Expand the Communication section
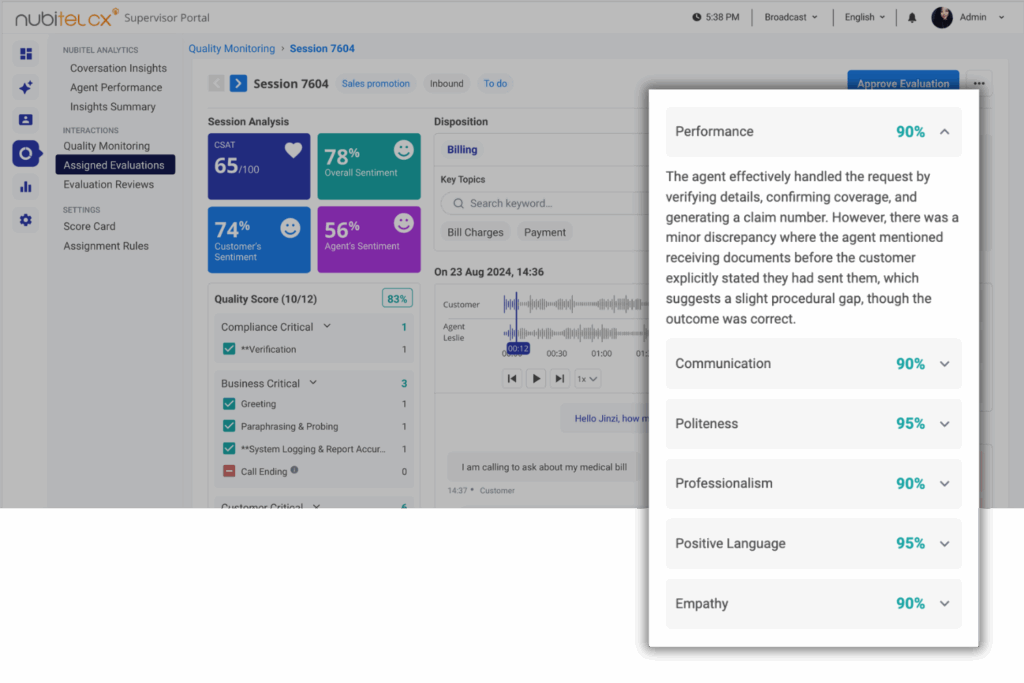This screenshot has width=1024, height=683. point(944,364)
